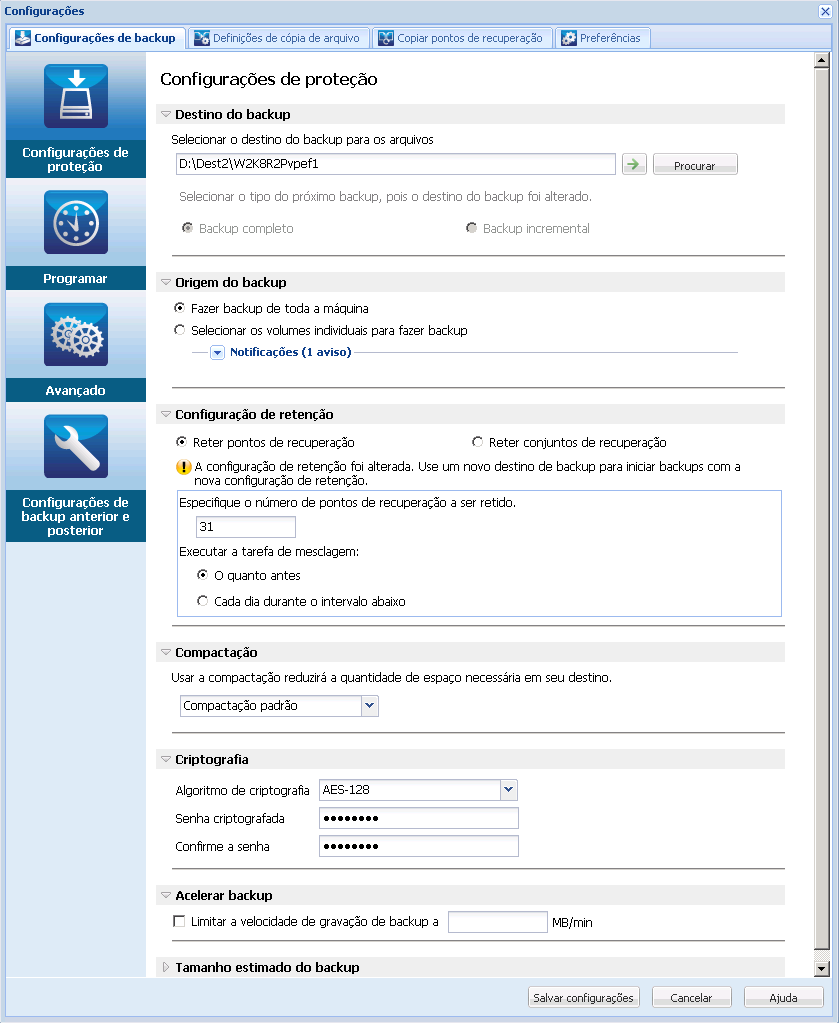Click the Definições de cópia de arquivo tab icon
The height and width of the screenshot is (1023, 839).
click(x=204, y=37)
